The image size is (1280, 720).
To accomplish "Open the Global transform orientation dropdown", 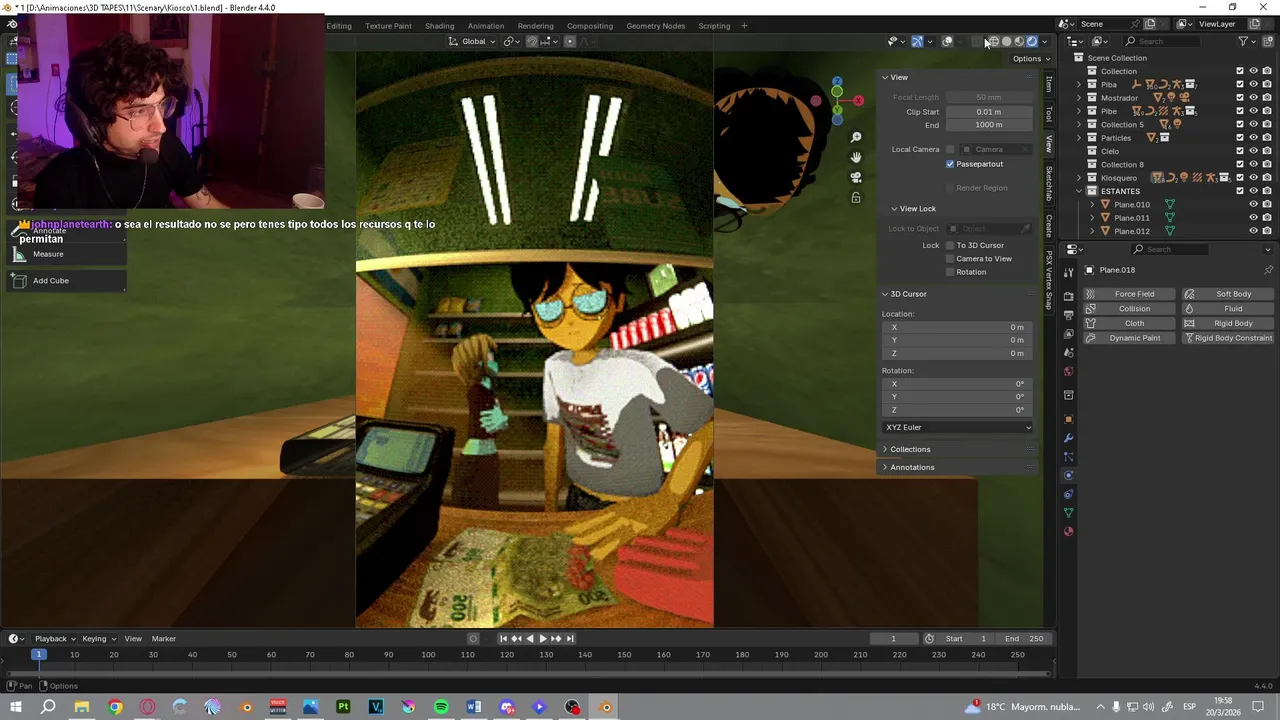I will (472, 41).
